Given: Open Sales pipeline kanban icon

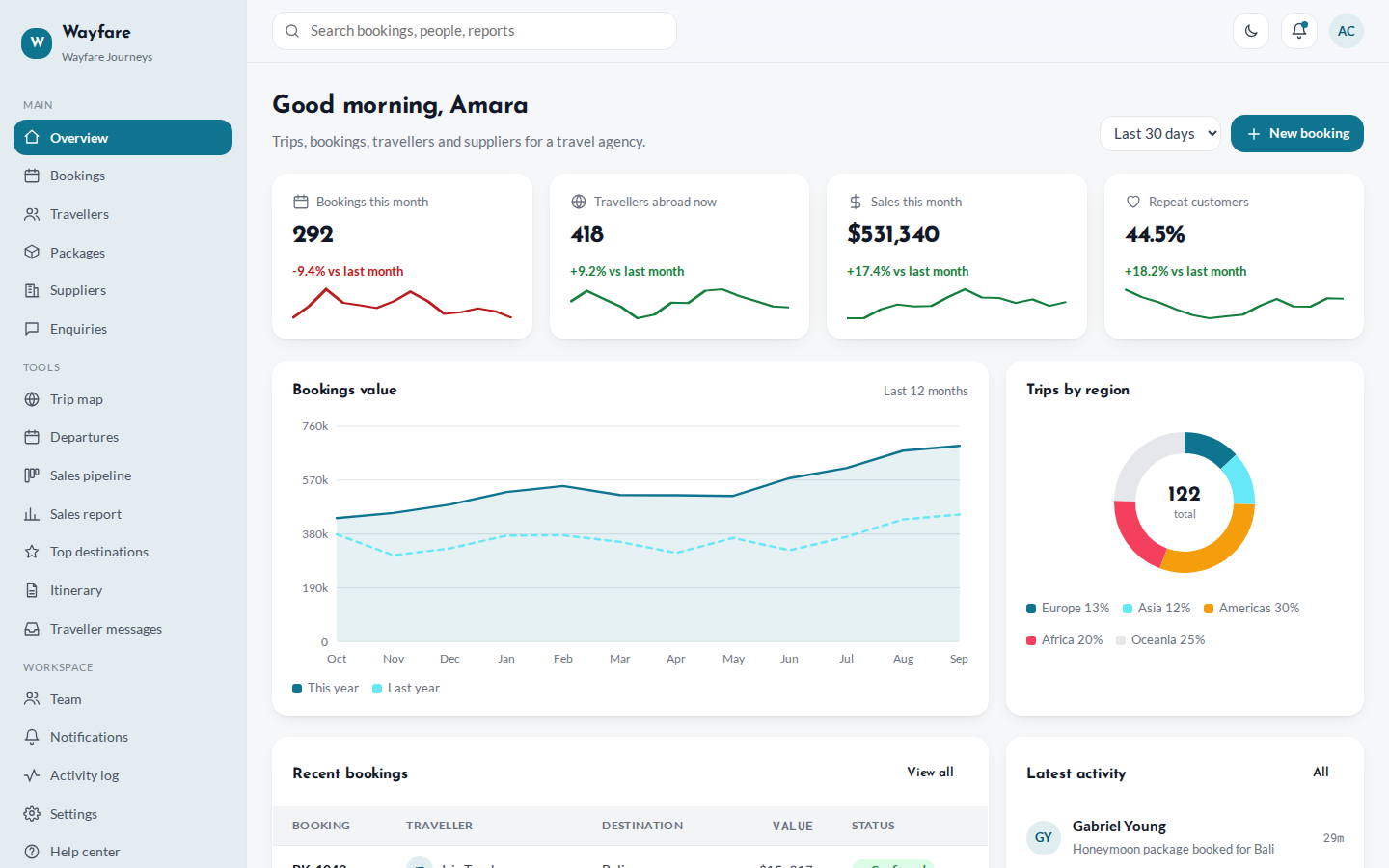Looking at the screenshot, I should coord(32,475).
